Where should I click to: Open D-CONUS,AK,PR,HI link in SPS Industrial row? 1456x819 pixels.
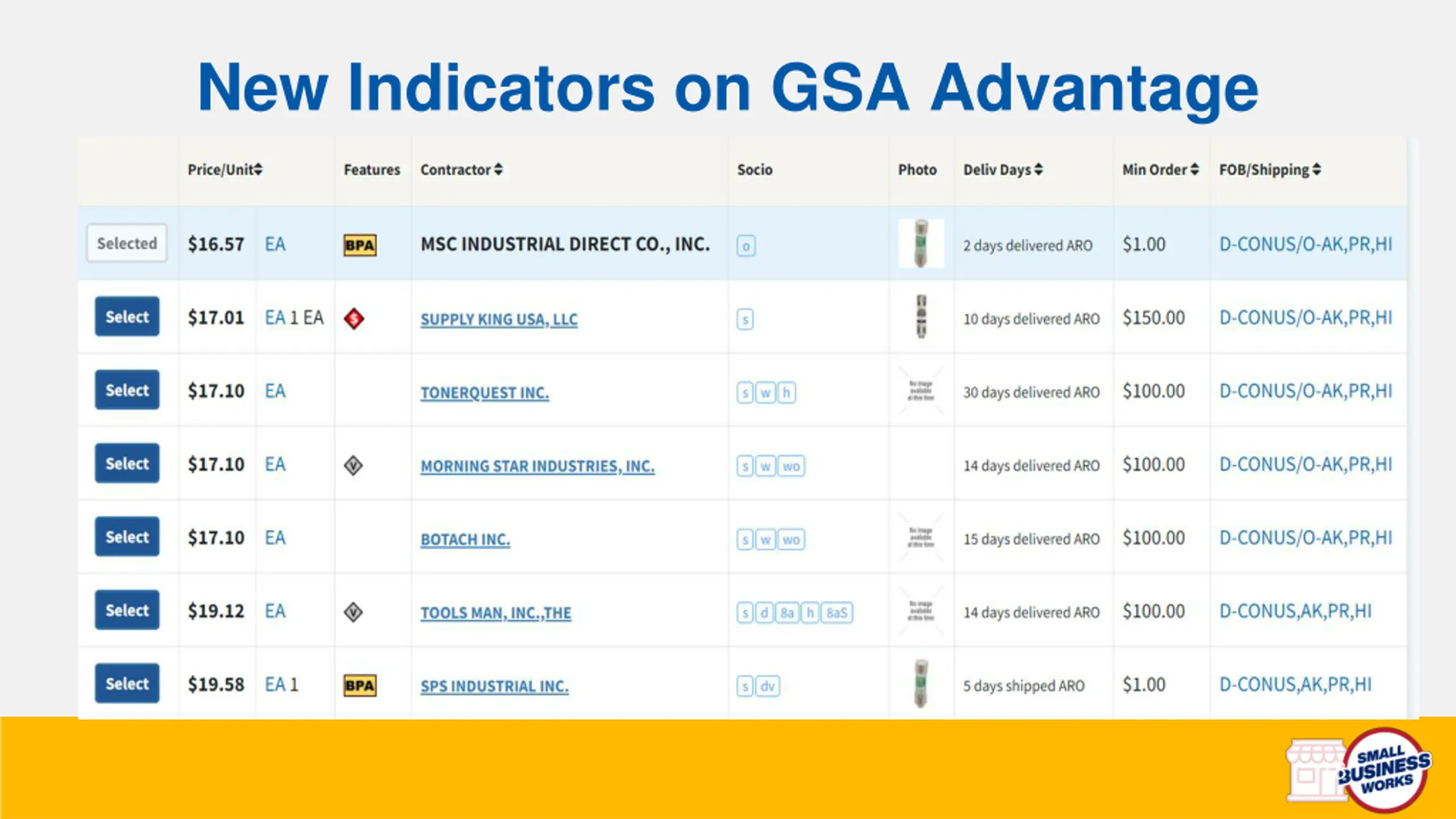[x=1296, y=685]
